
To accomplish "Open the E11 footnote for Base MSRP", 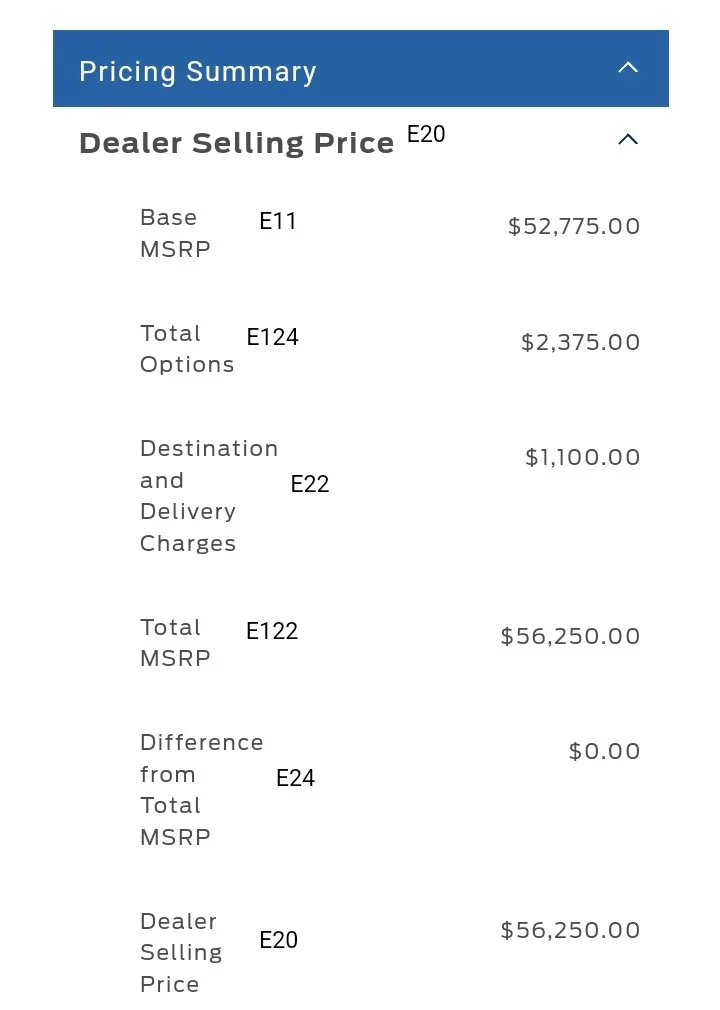I will (278, 221).
